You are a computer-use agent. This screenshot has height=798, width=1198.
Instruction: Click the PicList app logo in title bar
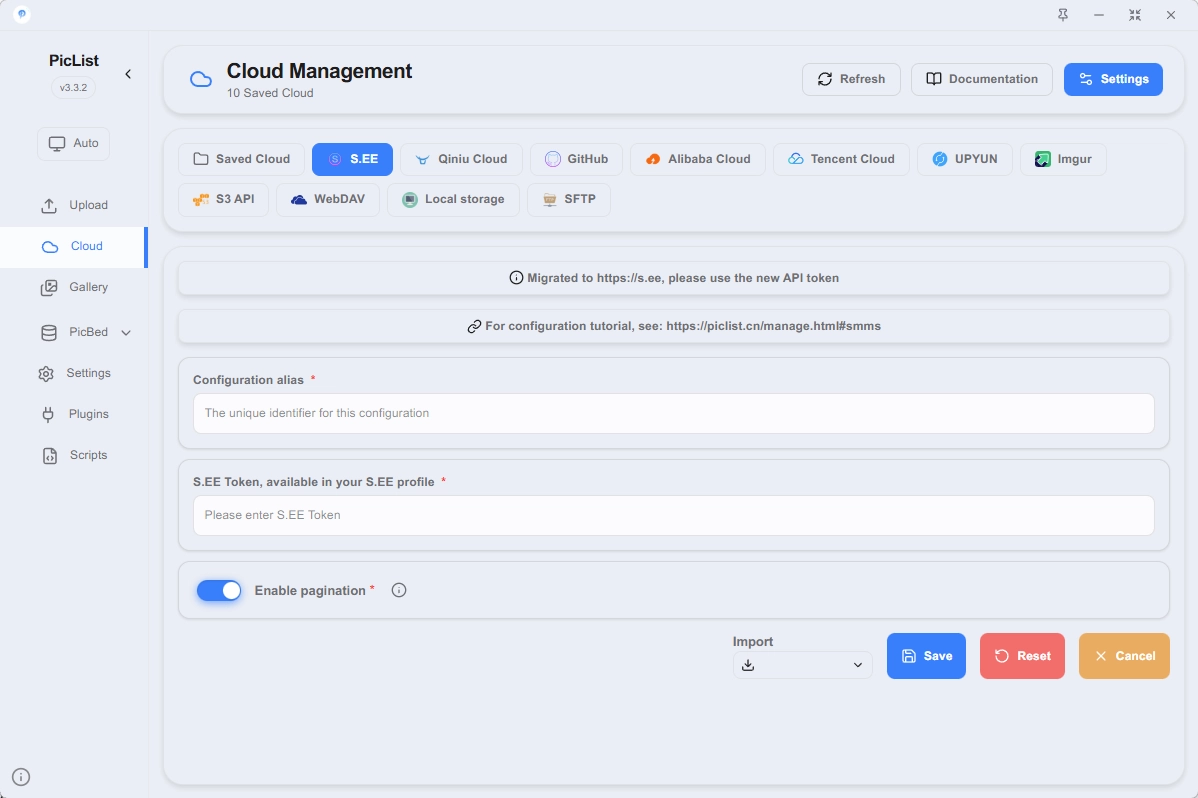click(21, 15)
